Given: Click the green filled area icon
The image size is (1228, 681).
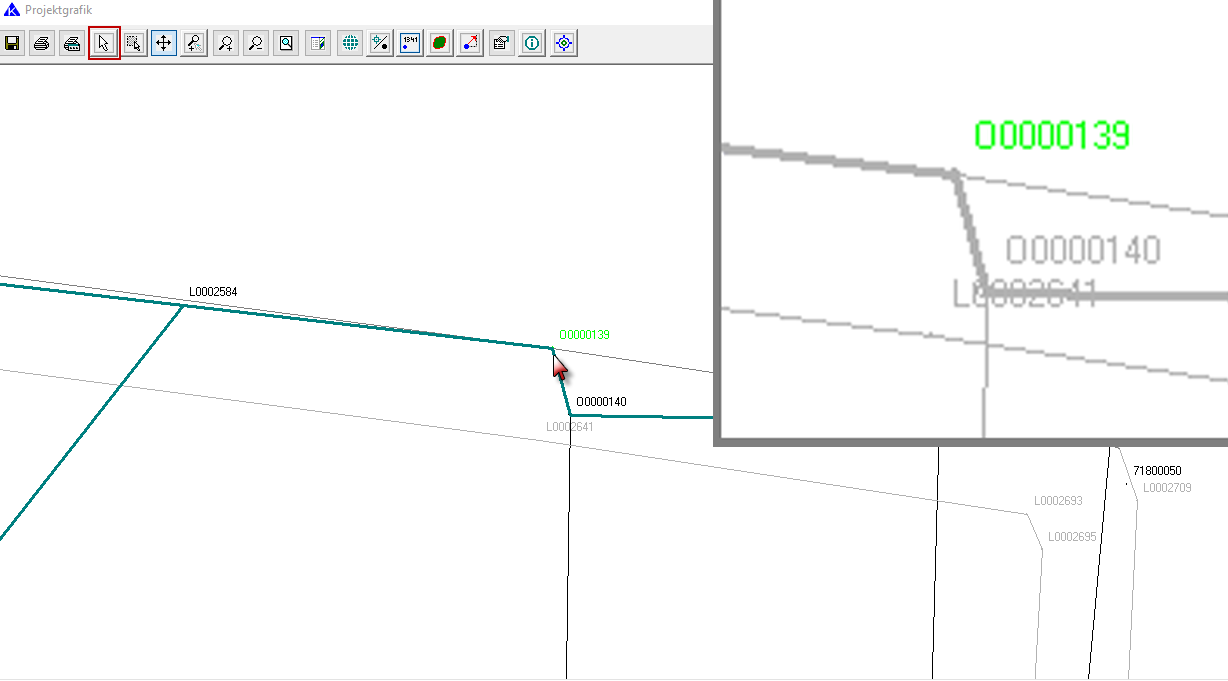Looking at the screenshot, I should pos(440,44).
